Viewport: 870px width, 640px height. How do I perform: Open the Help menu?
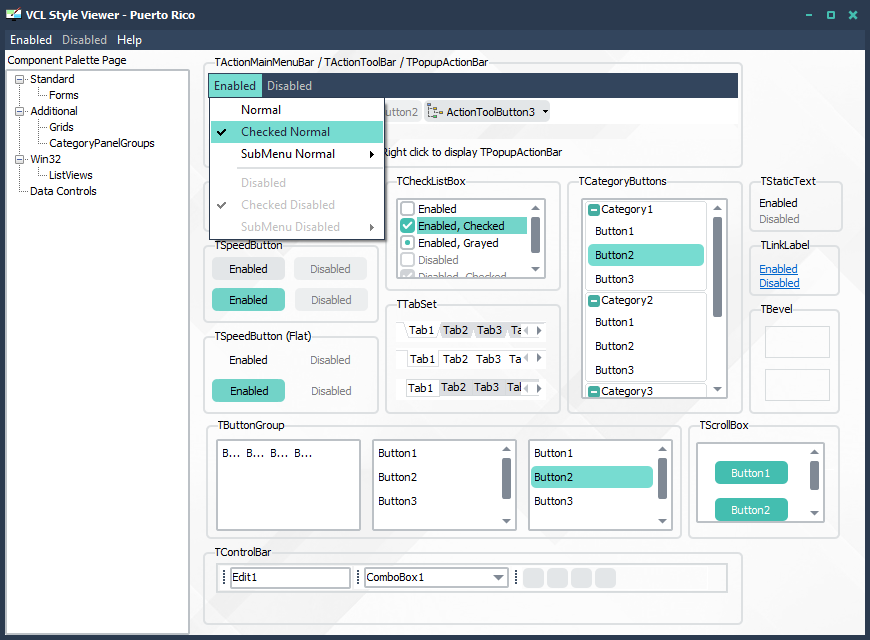click(129, 40)
